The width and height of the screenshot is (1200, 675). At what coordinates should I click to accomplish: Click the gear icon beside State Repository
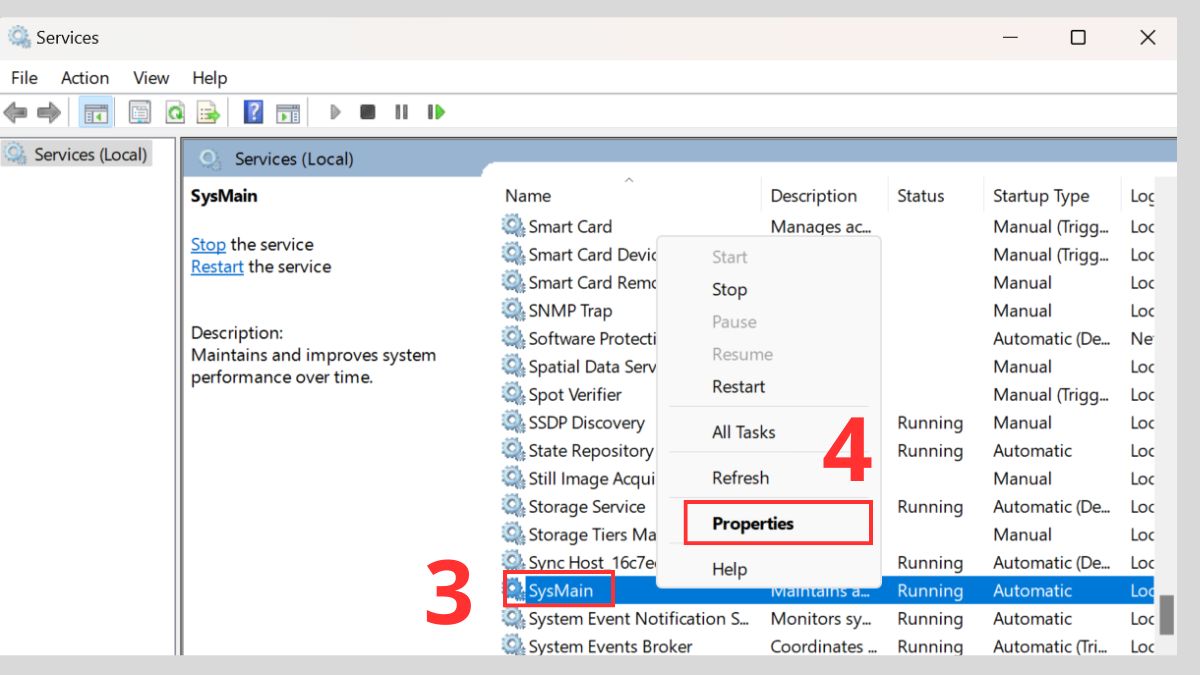pos(514,450)
